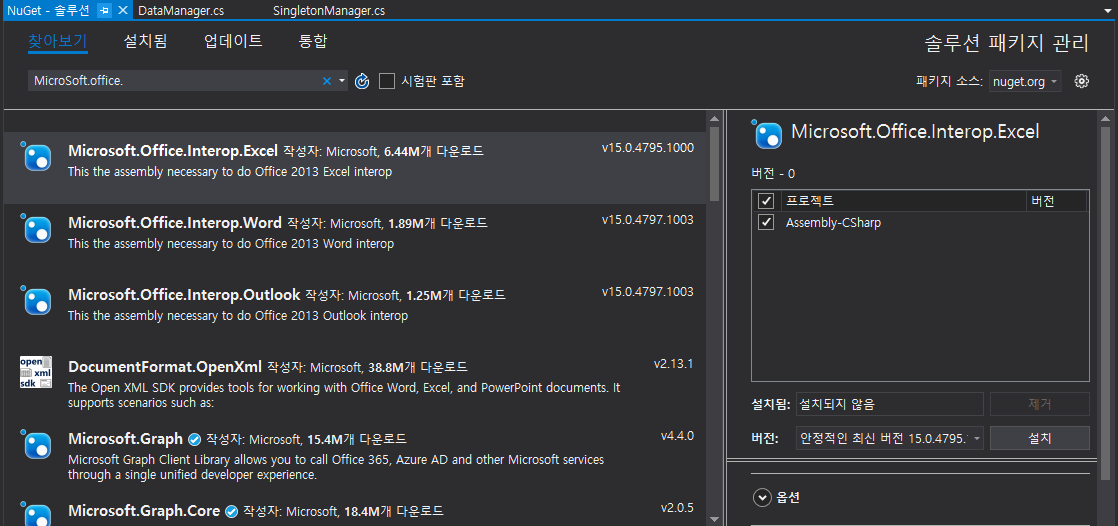Switch to the 업데이트 tab
1118x526 pixels.
click(x=233, y=41)
